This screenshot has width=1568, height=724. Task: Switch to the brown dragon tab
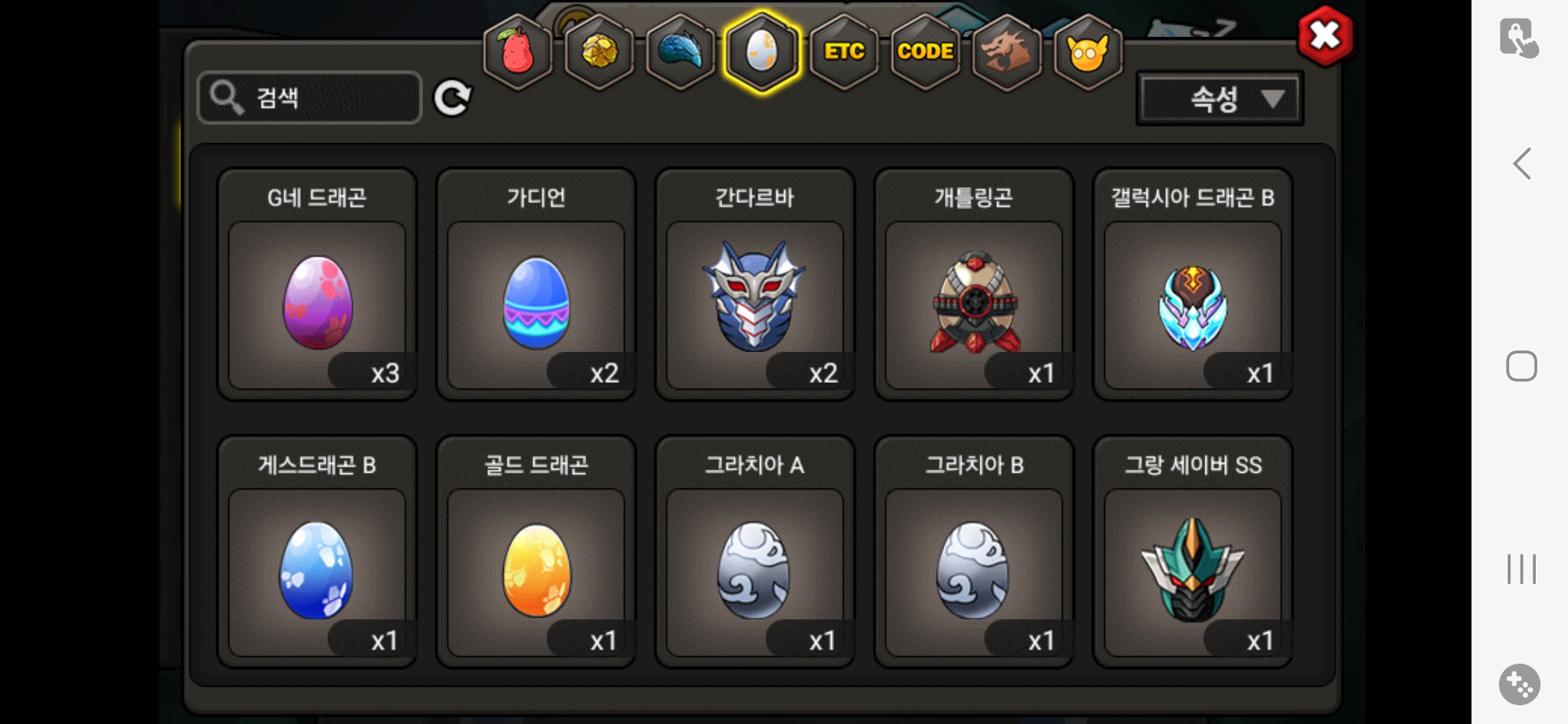click(x=1006, y=52)
